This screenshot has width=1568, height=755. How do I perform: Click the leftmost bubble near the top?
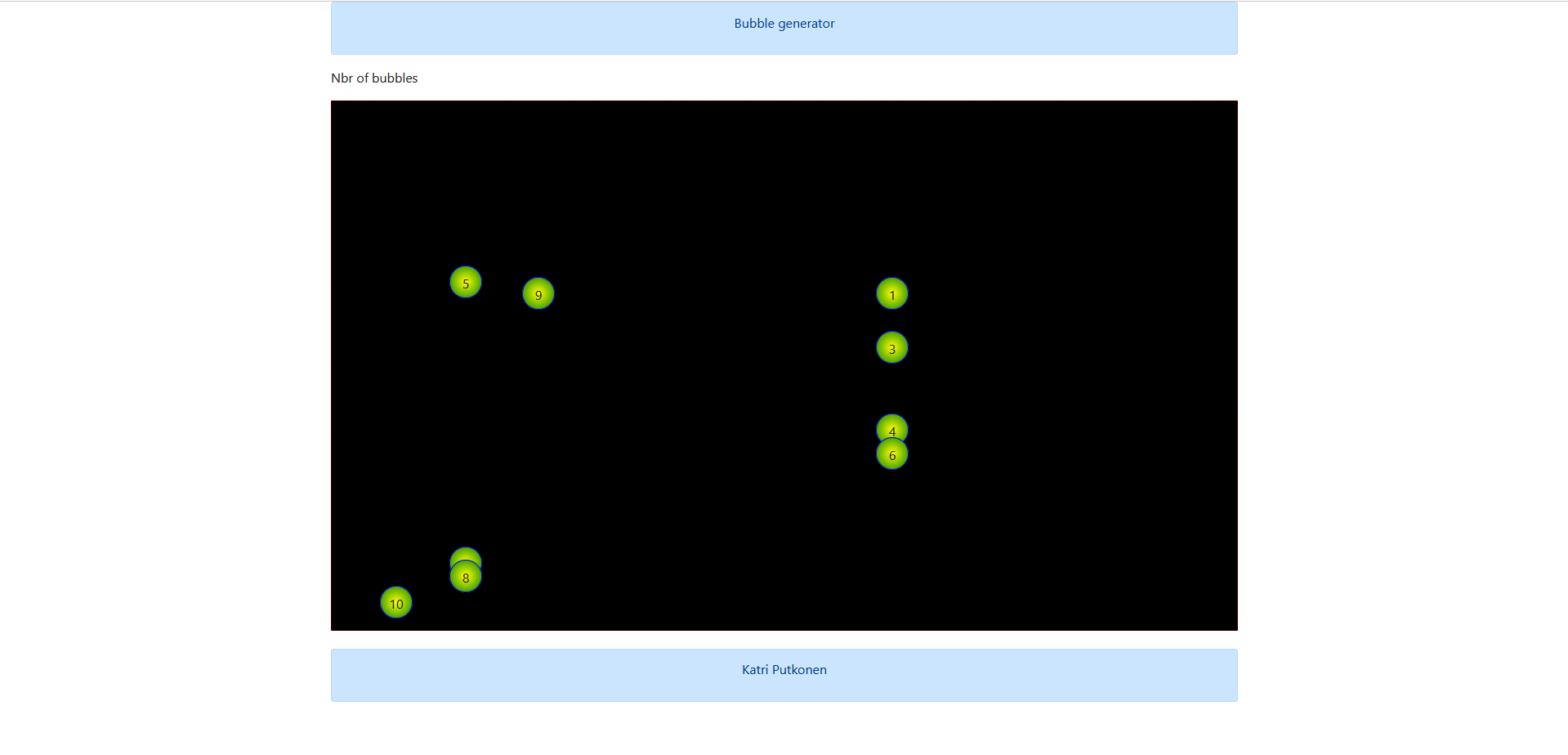465,283
